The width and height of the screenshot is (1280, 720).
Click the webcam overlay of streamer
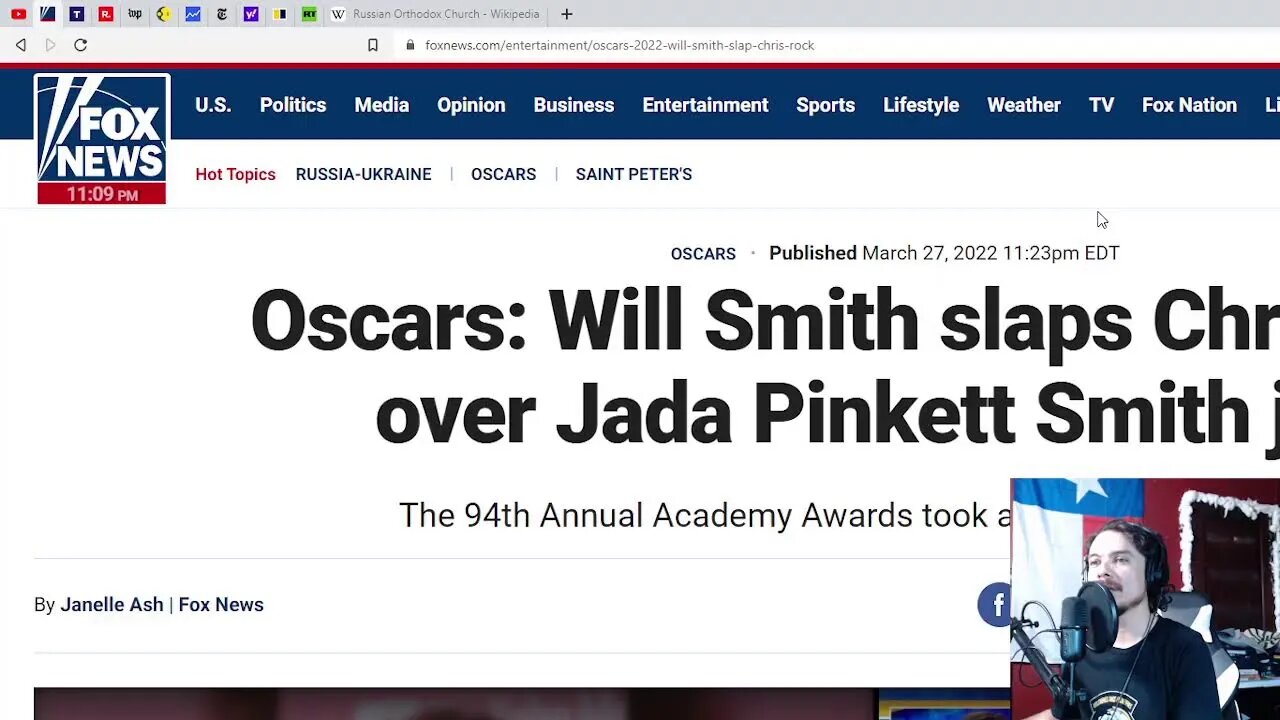pos(1145,599)
